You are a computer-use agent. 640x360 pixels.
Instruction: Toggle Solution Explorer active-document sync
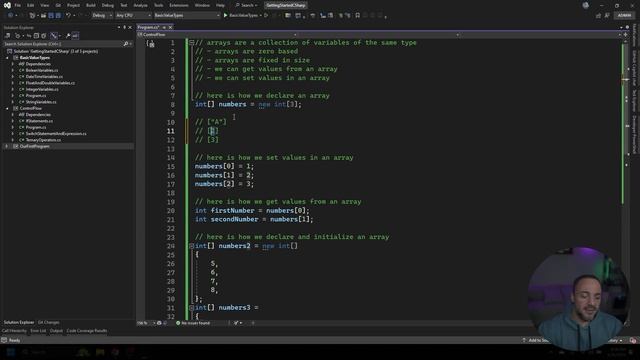[29, 36]
